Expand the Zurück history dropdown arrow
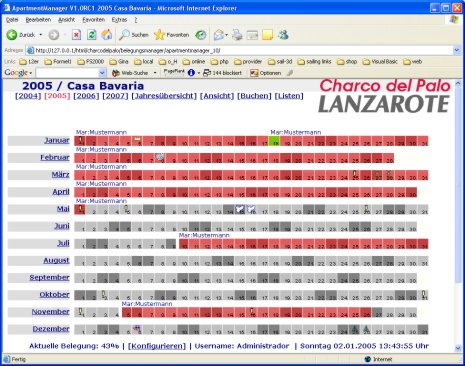 pyautogui.click(x=41, y=35)
